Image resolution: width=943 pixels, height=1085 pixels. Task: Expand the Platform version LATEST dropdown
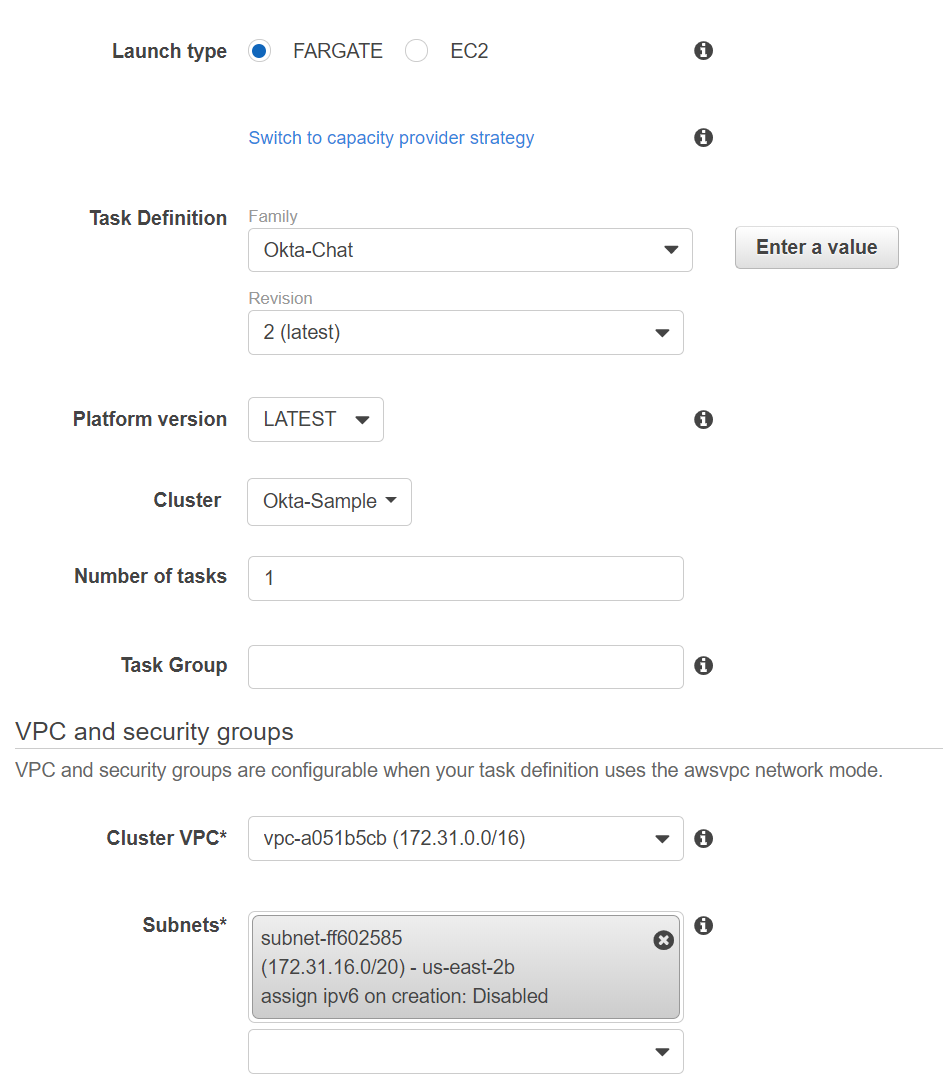[x=315, y=420]
